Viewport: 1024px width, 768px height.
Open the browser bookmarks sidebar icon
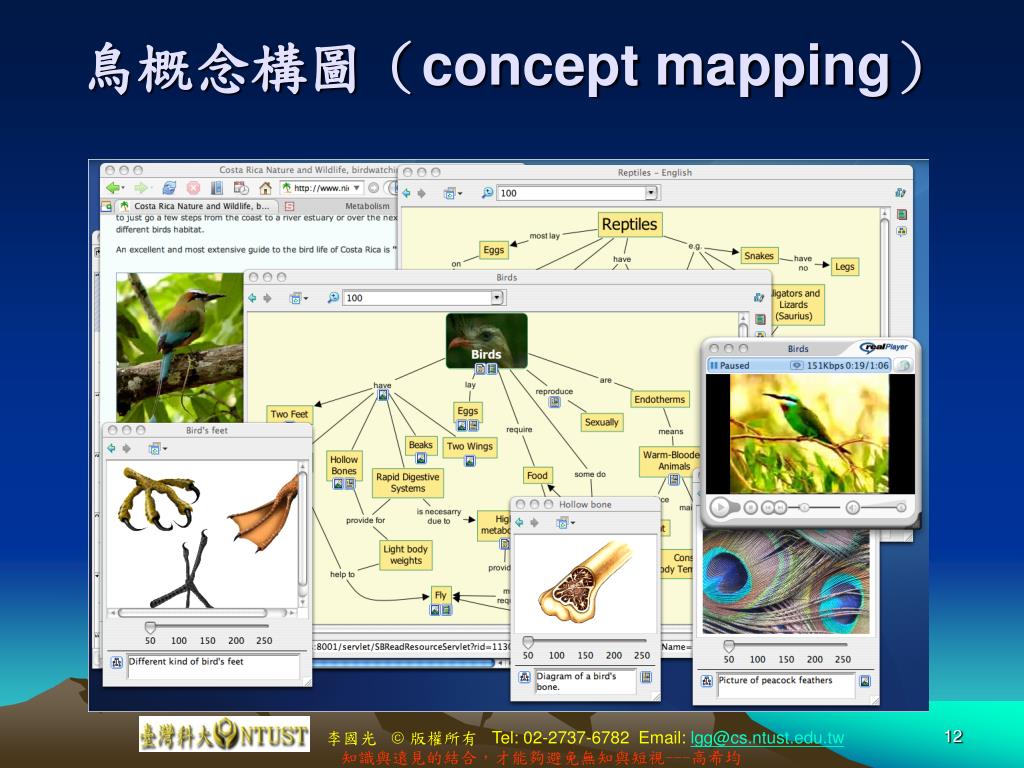(217, 188)
